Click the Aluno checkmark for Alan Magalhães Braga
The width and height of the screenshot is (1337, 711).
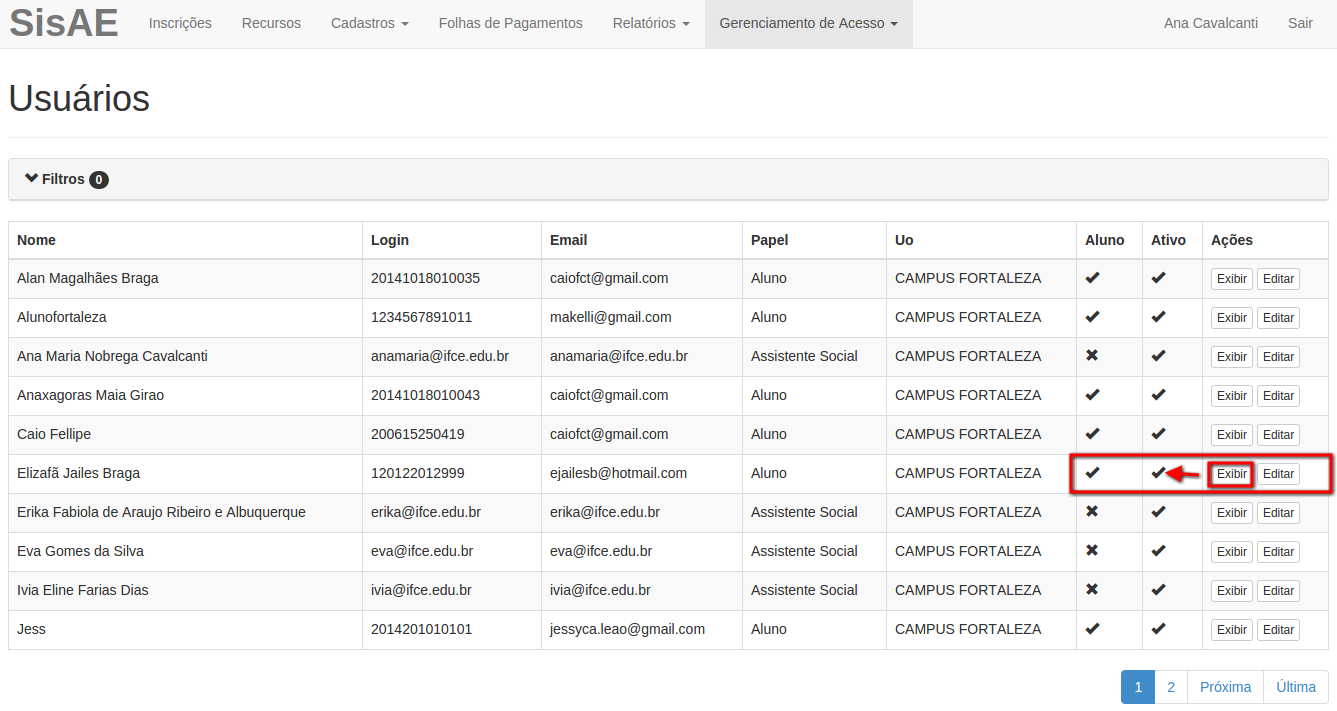1092,278
